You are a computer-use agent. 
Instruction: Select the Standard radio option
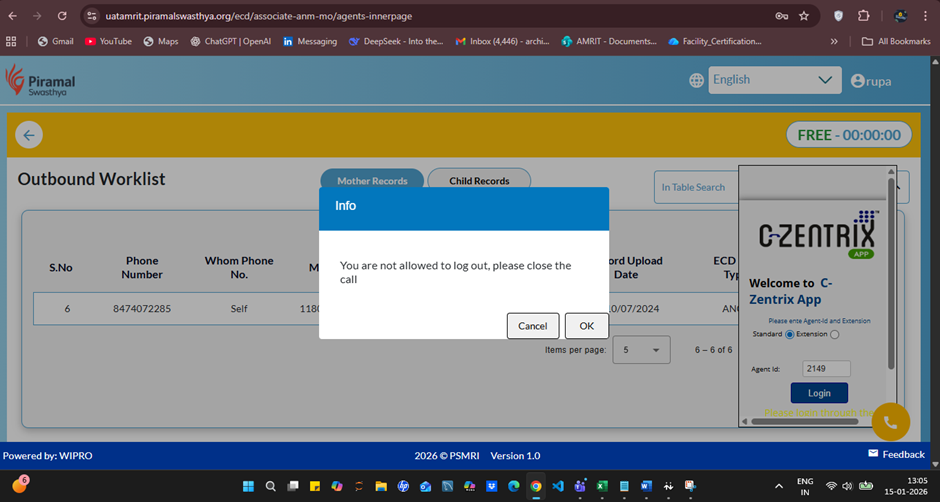790,334
